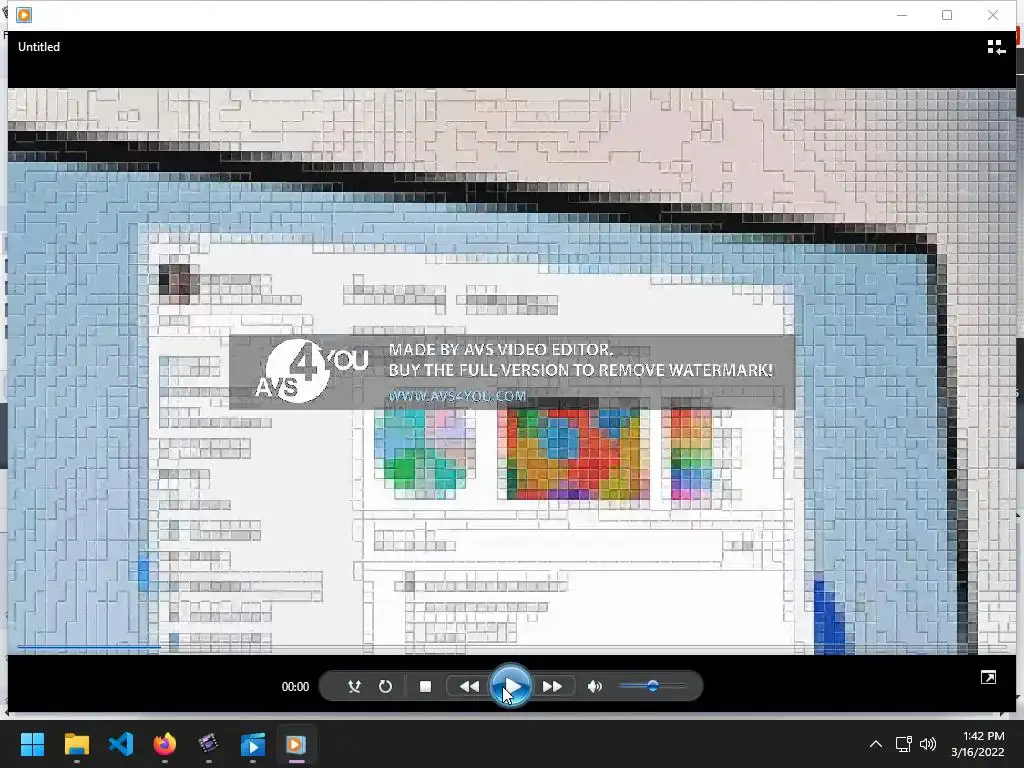Viewport: 1024px width, 768px height.
Task: Switch to Library view icon
Action: click(x=996, y=47)
